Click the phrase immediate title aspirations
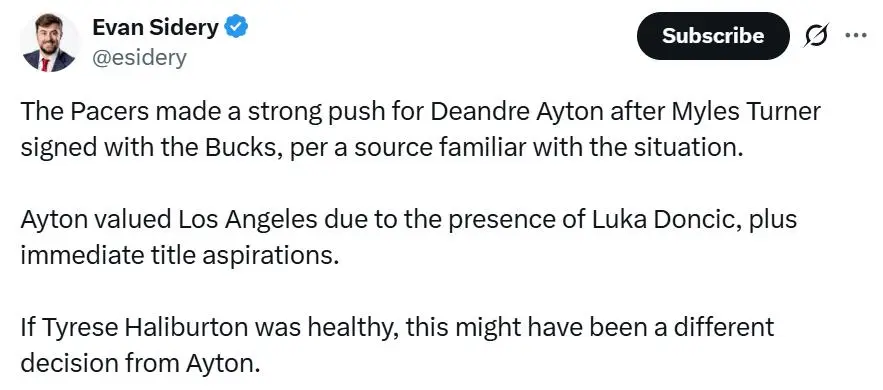Viewport: 883px width, 390px height. (180, 255)
